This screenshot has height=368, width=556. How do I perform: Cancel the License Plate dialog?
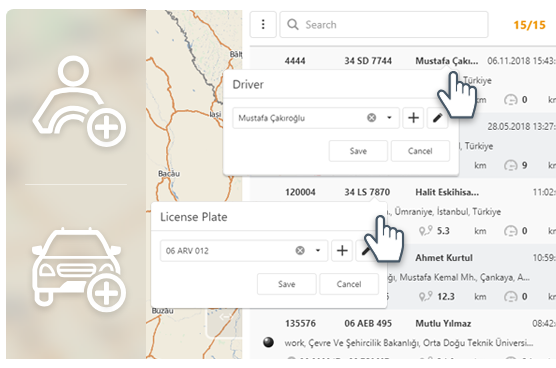click(349, 284)
